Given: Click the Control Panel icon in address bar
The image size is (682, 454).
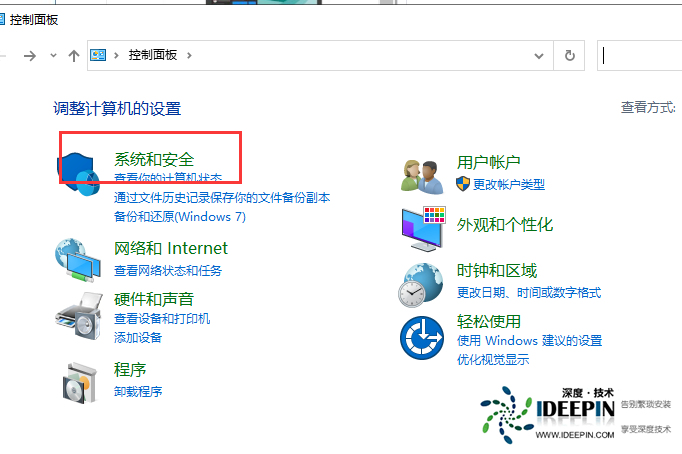Looking at the screenshot, I should click(98, 55).
